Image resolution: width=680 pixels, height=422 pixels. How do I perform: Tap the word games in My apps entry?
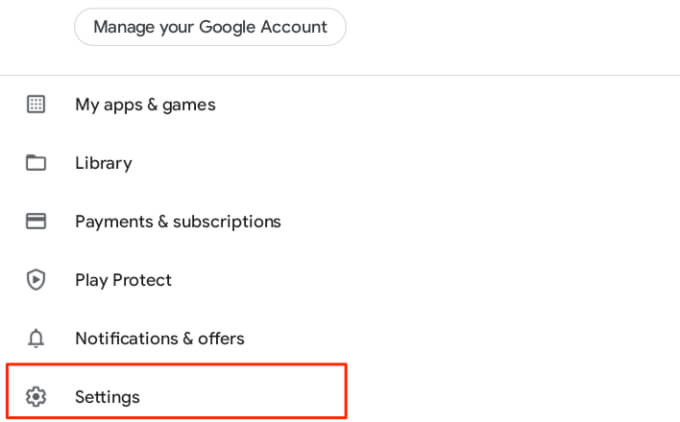coord(191,104)
